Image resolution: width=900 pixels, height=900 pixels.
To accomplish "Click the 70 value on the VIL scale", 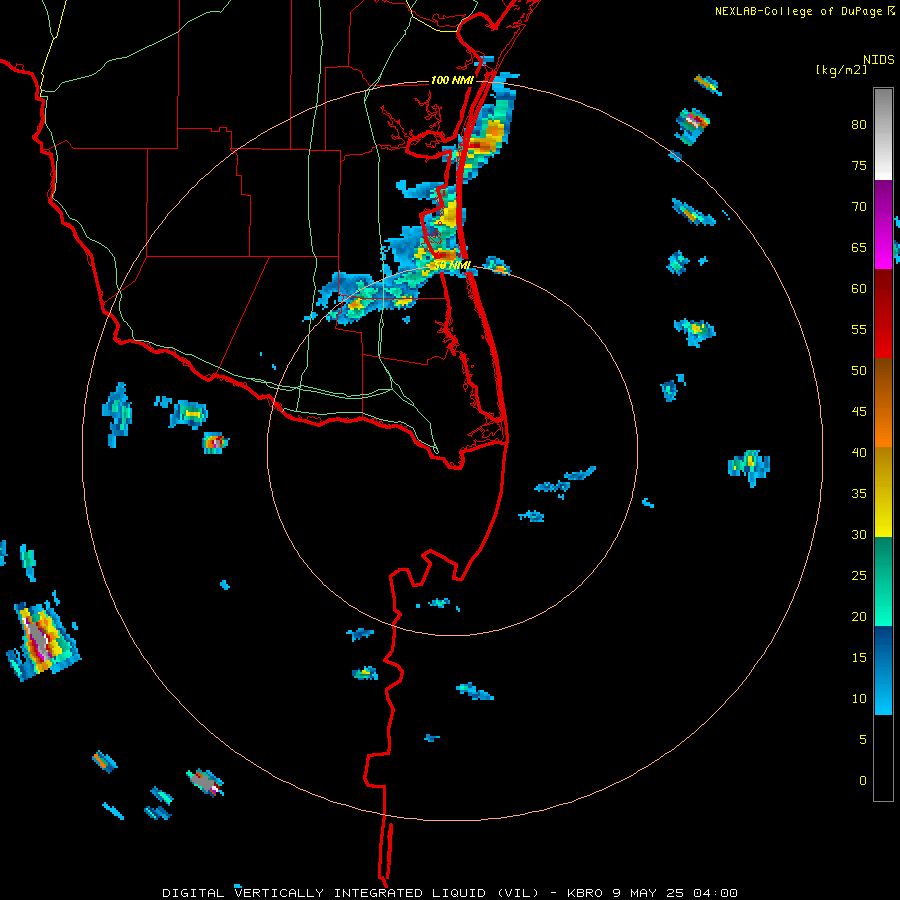I will point(859,207).
